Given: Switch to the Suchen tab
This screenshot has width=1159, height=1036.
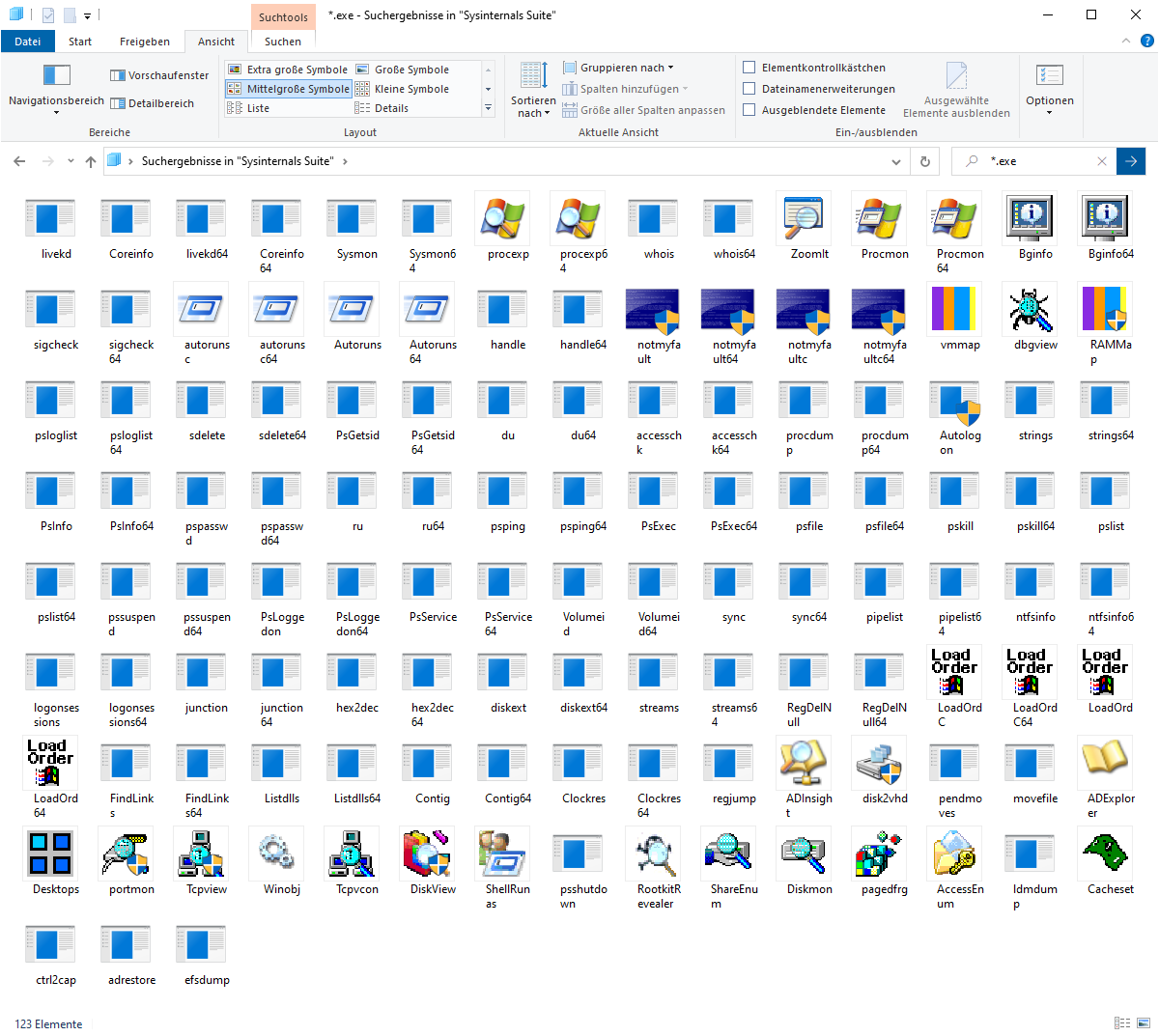Looking at the screenshot, I should click(283, 42).
